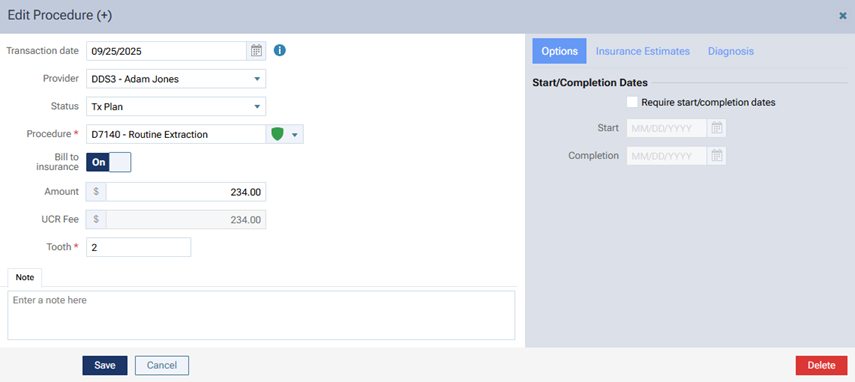The image size is (855, 382).
Task: Open the Transaction date calendar picker
Action: pos(256,51)
